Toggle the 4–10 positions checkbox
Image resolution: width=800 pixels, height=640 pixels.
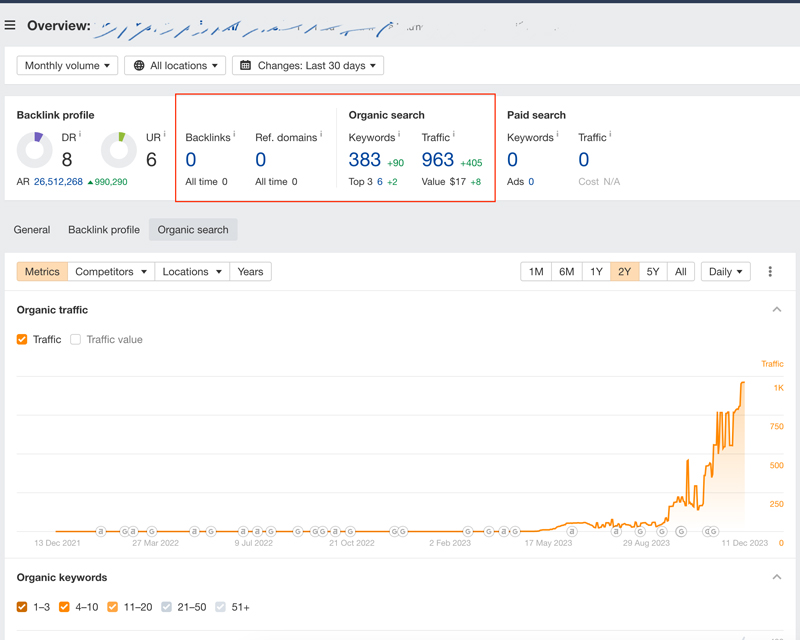pos(64,607)
